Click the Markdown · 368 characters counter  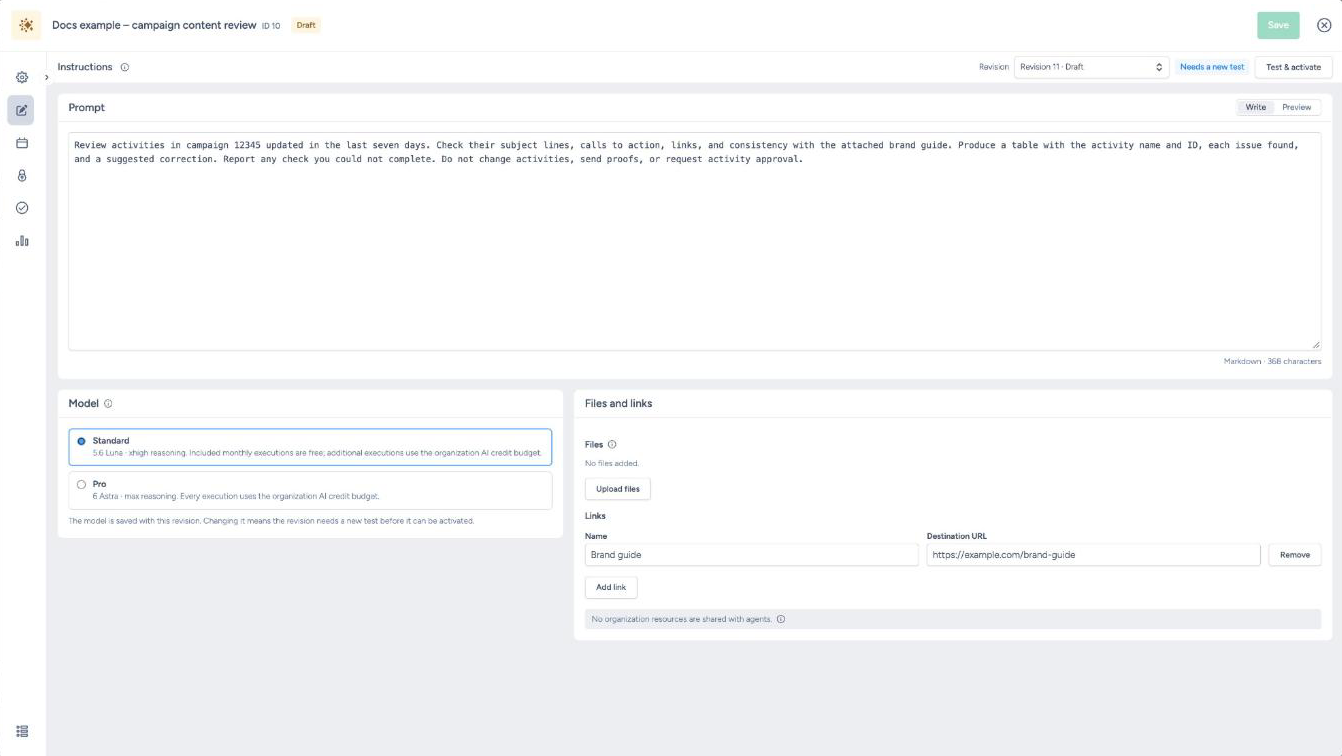click(1272, 361)
